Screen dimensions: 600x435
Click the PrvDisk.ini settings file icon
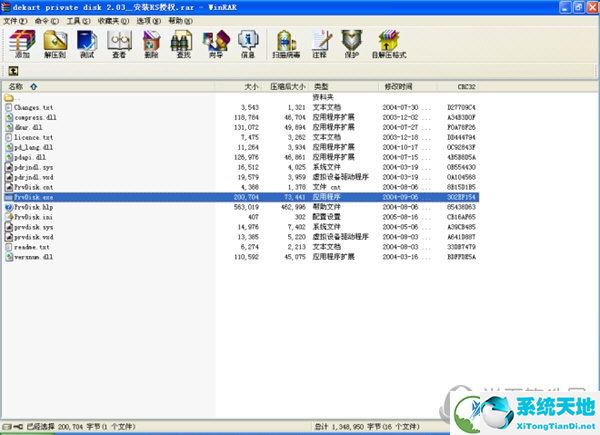9,217
